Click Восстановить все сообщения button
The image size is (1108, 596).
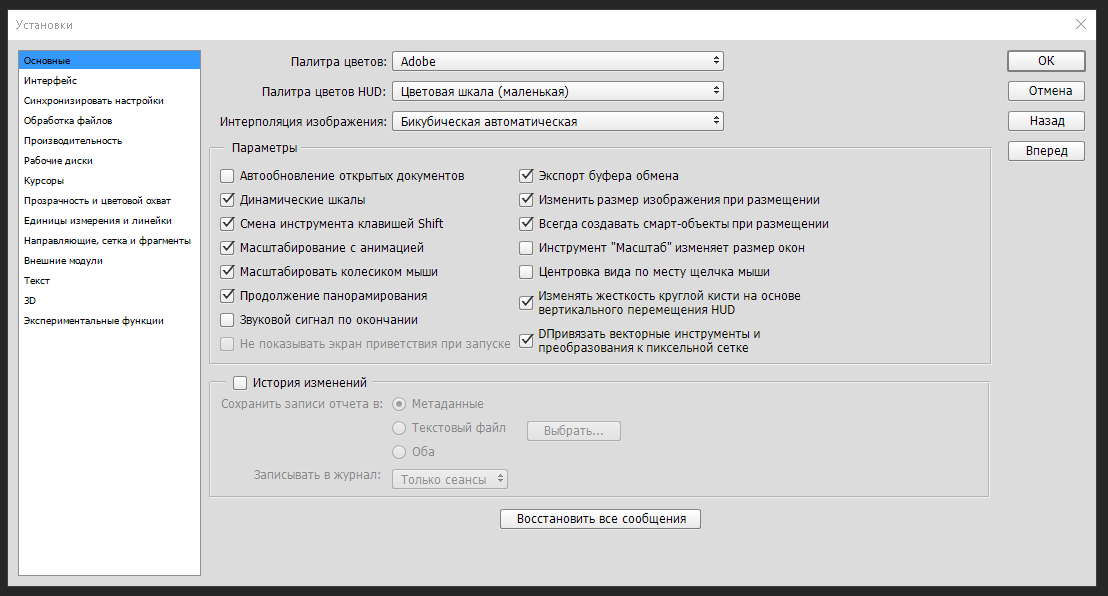(601, 519)
